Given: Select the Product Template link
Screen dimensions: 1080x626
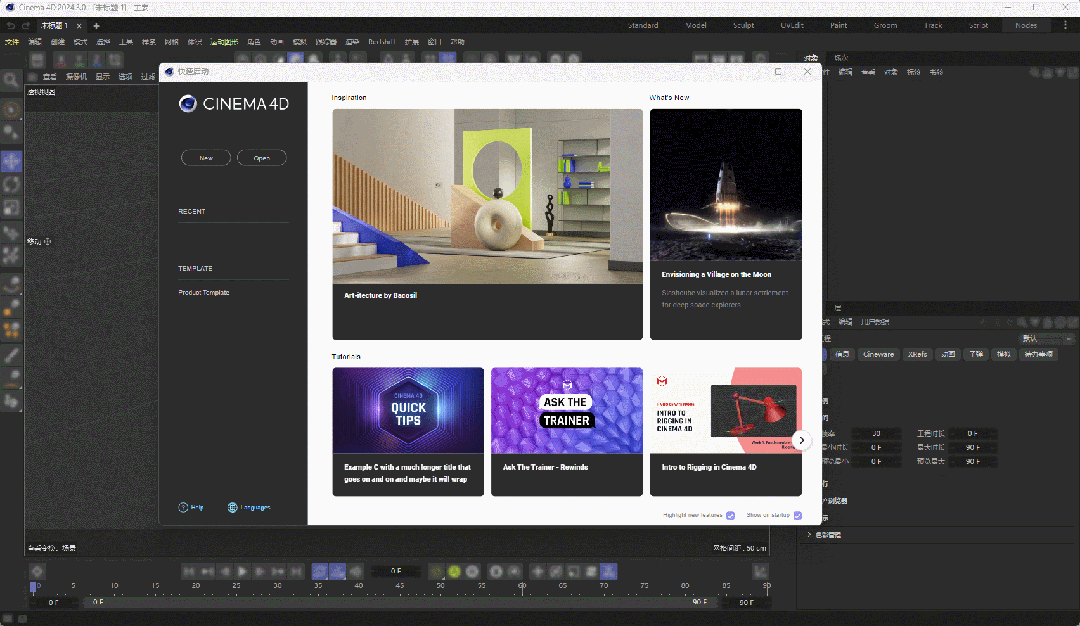Looking at the screenshot, I should click(x=204, y=293).
